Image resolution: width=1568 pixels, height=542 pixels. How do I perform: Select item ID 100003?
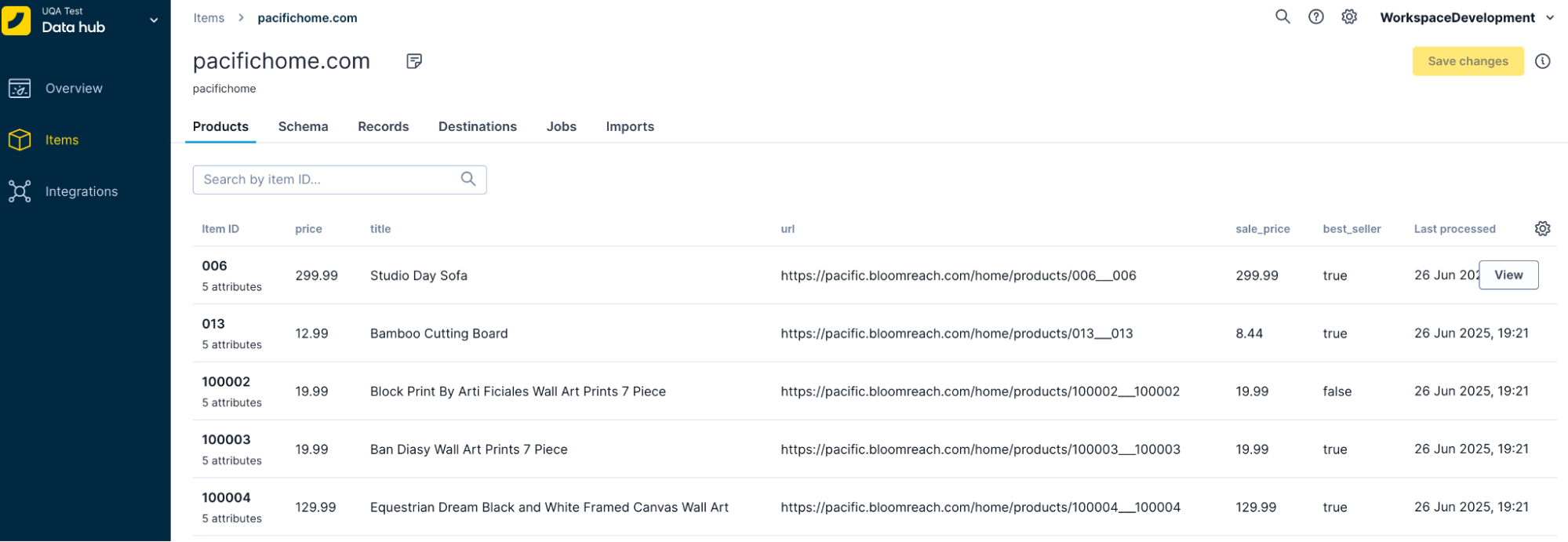click(x=226, y=440)
